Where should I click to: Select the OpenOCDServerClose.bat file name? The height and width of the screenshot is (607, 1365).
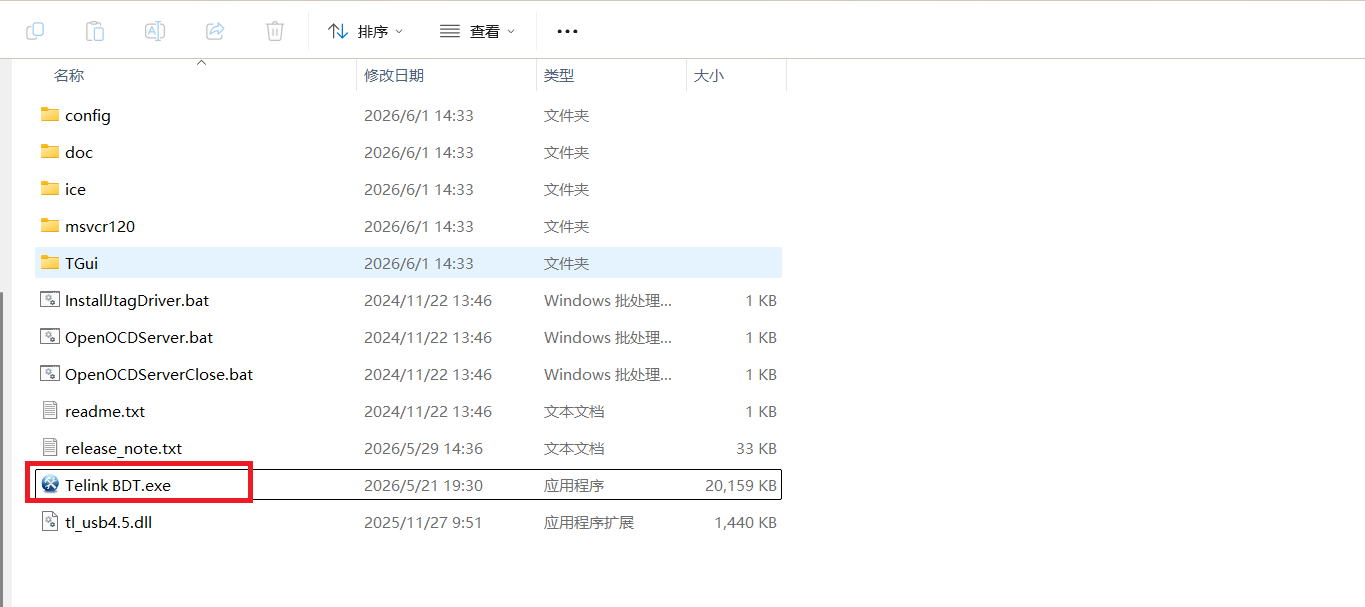point(159,375)
